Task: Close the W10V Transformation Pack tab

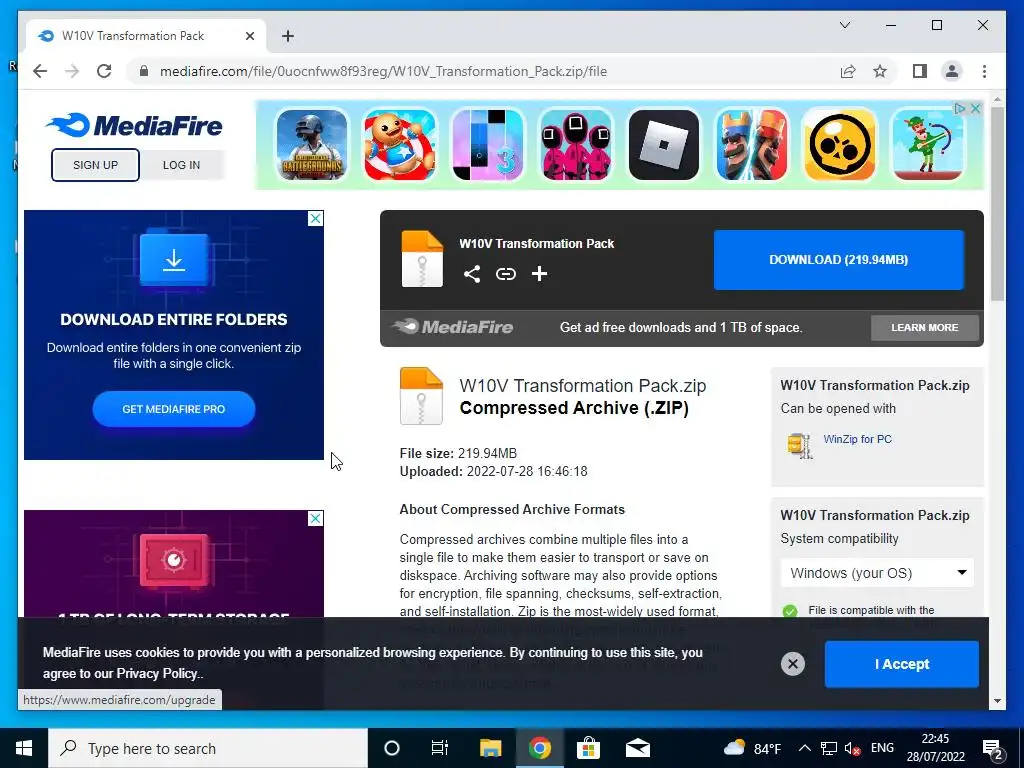Action: [249, 36]
